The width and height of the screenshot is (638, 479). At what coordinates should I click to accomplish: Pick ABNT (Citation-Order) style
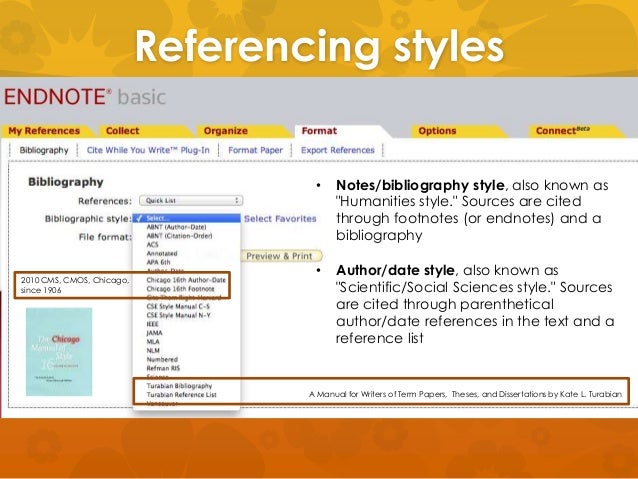click(x=179, y=236)
